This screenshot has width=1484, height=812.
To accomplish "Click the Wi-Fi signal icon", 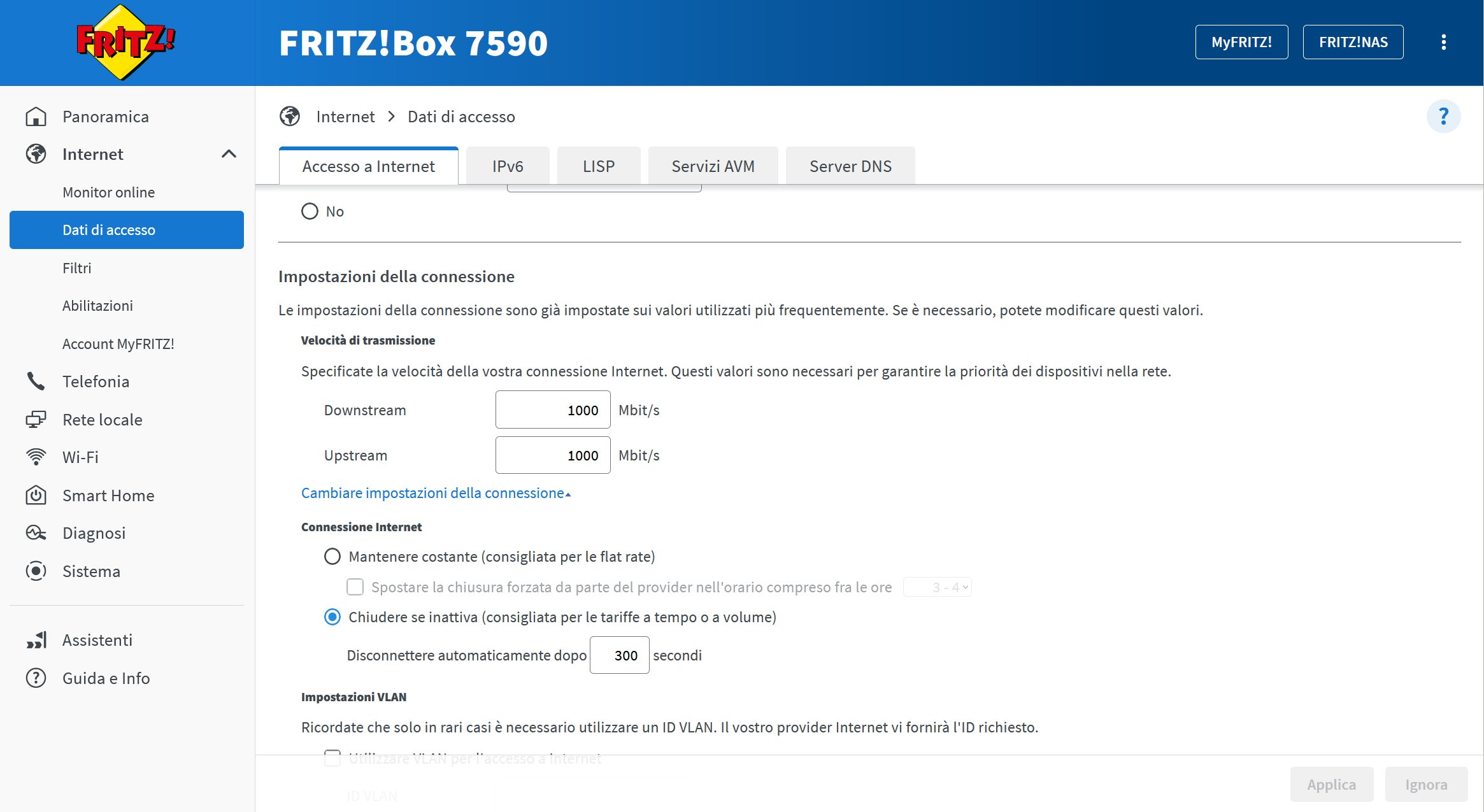I will [x=36, y=457].
